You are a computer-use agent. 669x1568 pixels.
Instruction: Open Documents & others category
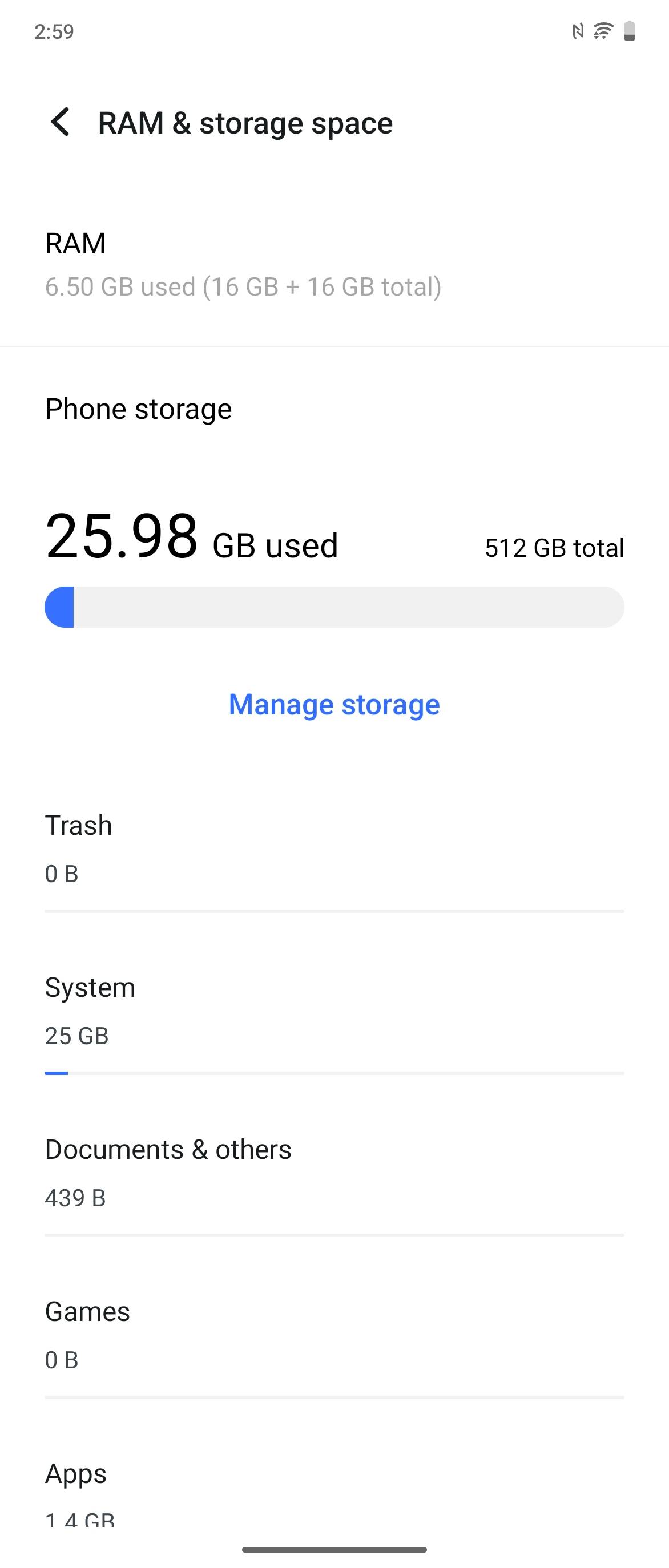[334, 1173]
